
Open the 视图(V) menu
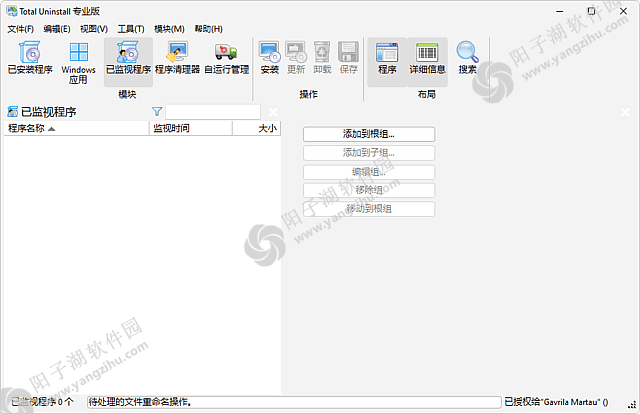[x=94, y=29]
